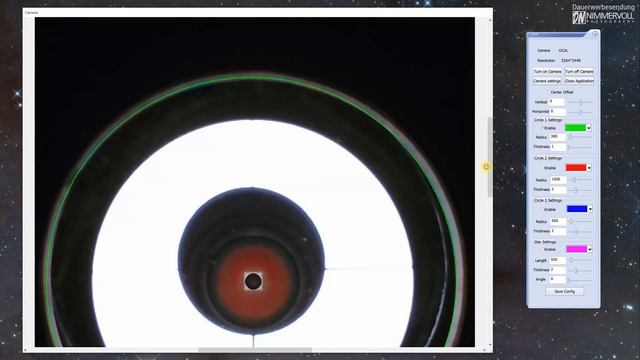Click the blue Circle 3 color swatch
The height and width of the screenshot is (360, 640).
[577, 209]
